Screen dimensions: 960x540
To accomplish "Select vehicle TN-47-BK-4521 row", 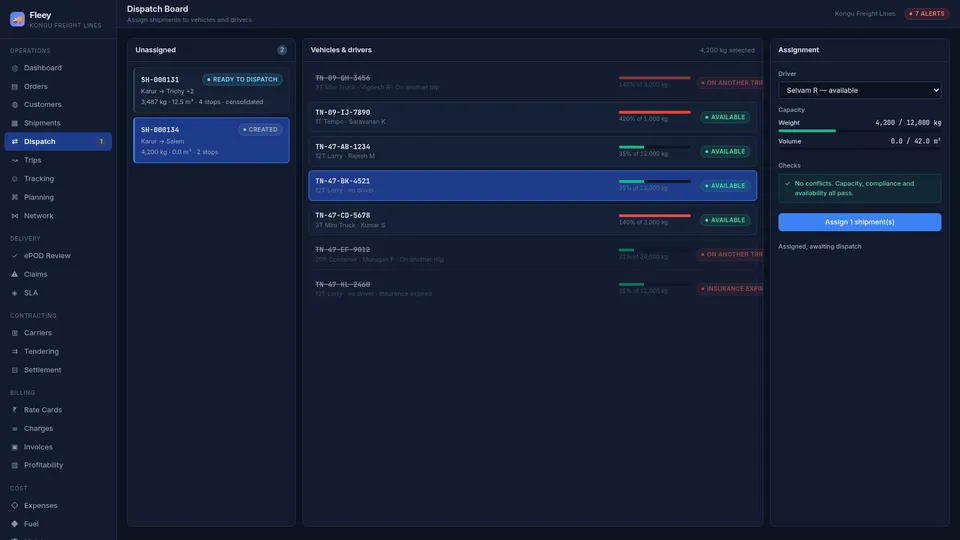I will 533,186.
